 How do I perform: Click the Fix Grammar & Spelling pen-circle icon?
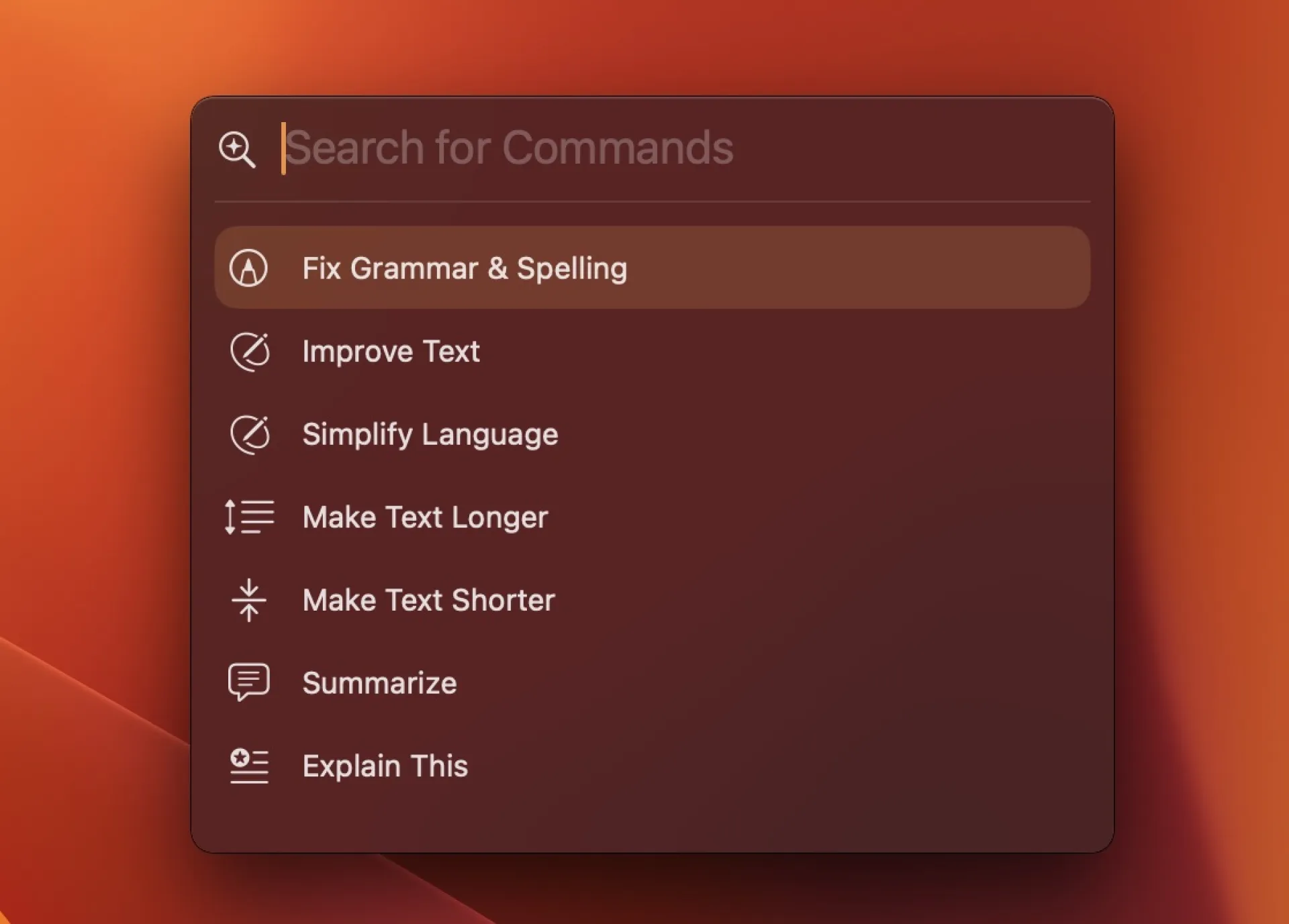pyautogui.click(x=248, y=268)
